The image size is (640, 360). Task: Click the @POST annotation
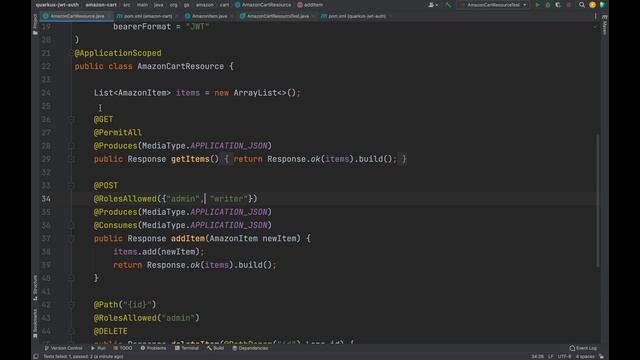(106, 186)
